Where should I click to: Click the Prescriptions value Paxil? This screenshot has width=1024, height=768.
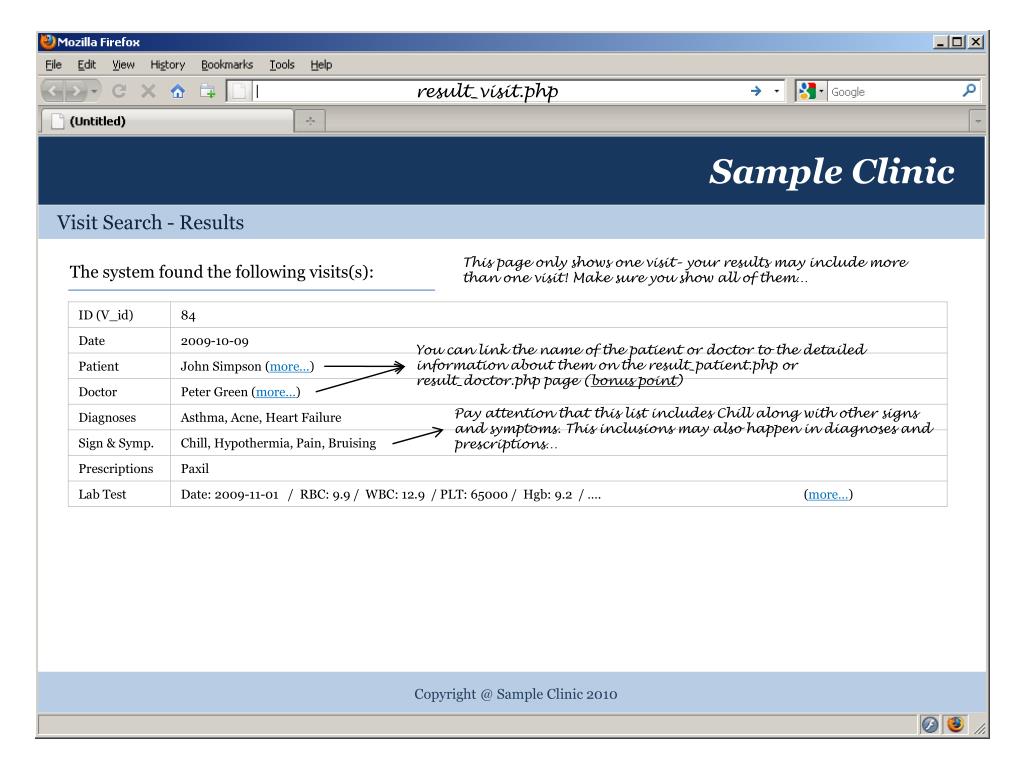(x=195, y=469)
